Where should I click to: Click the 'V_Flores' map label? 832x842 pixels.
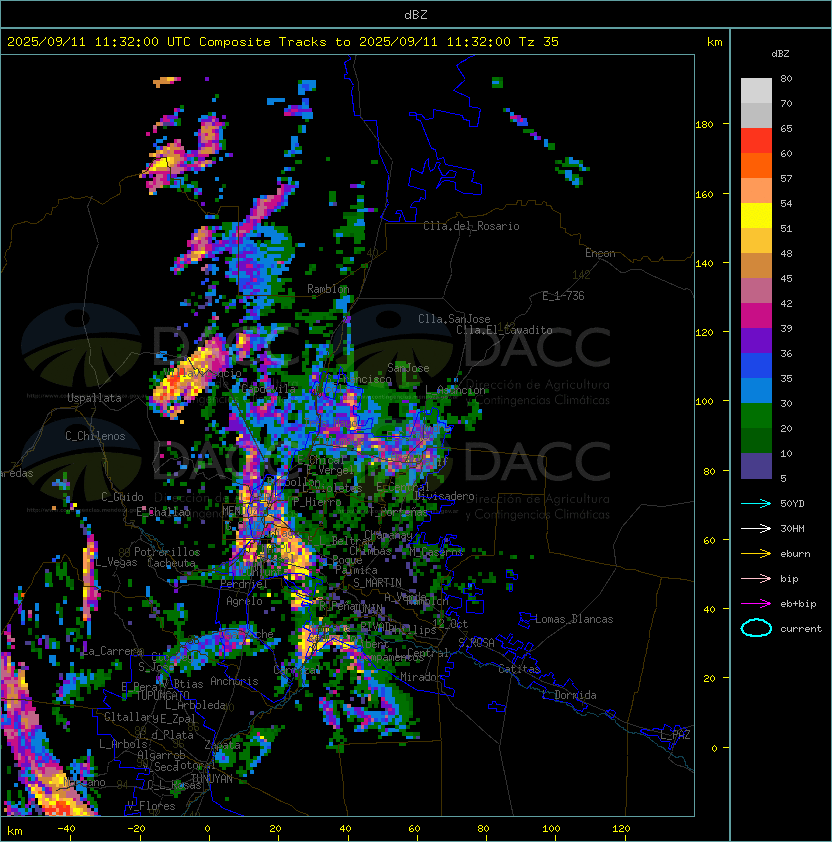[151, 806]
